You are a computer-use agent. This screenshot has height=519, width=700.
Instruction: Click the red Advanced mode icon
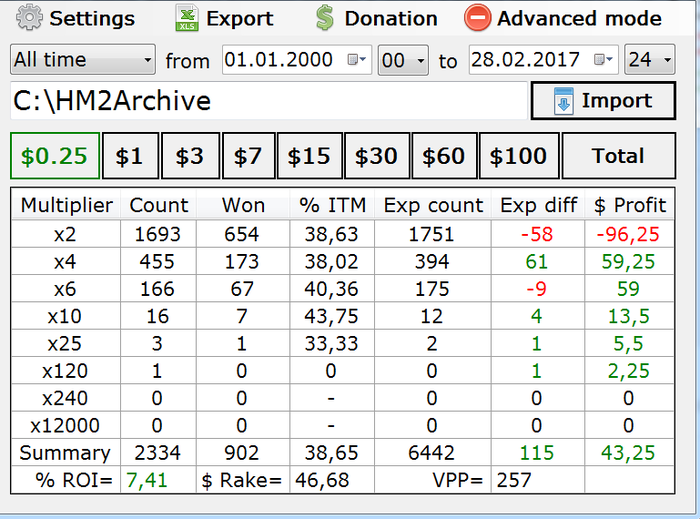tap(477, 18)
